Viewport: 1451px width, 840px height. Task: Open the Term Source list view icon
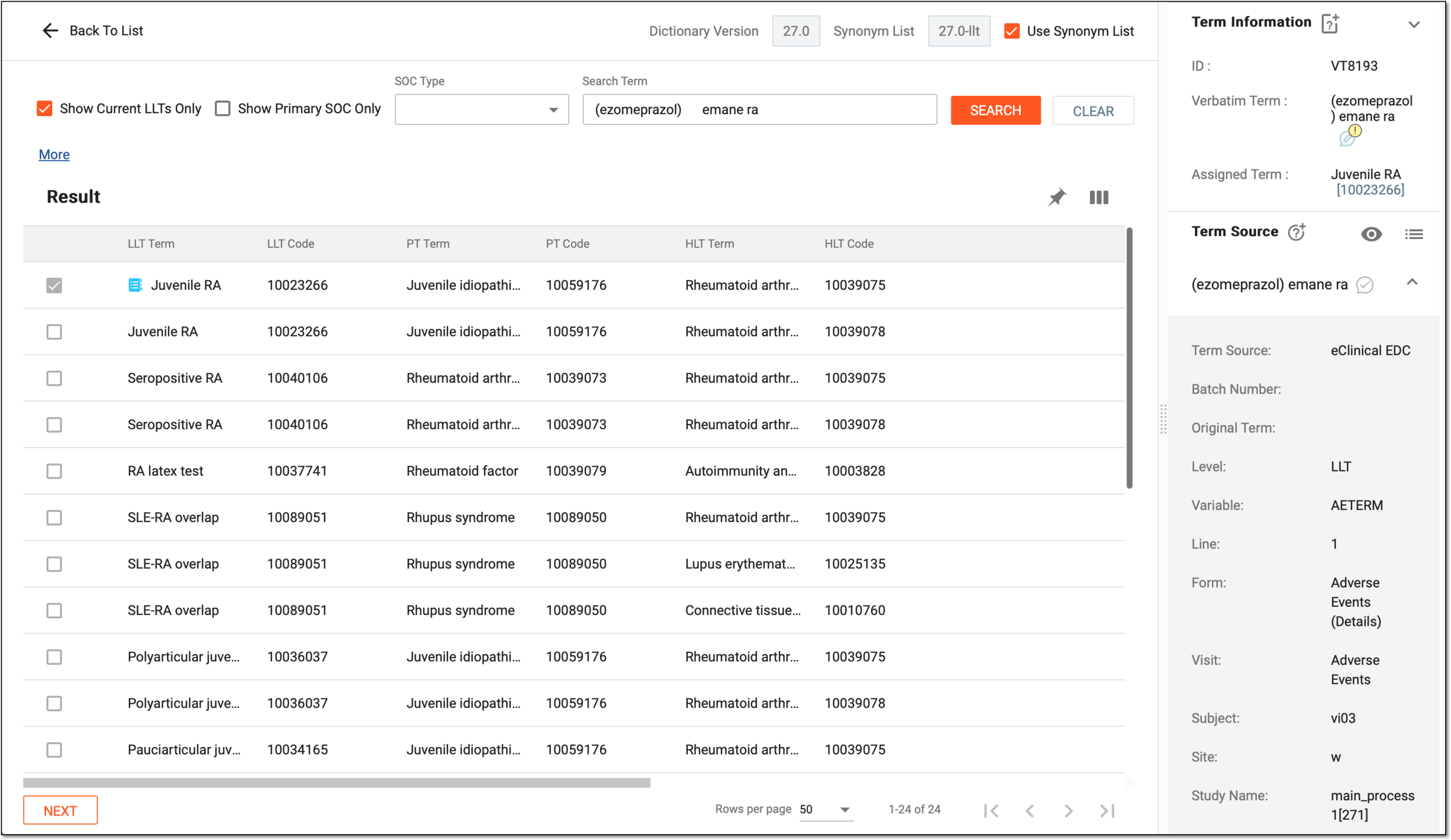pos(1414,234)
